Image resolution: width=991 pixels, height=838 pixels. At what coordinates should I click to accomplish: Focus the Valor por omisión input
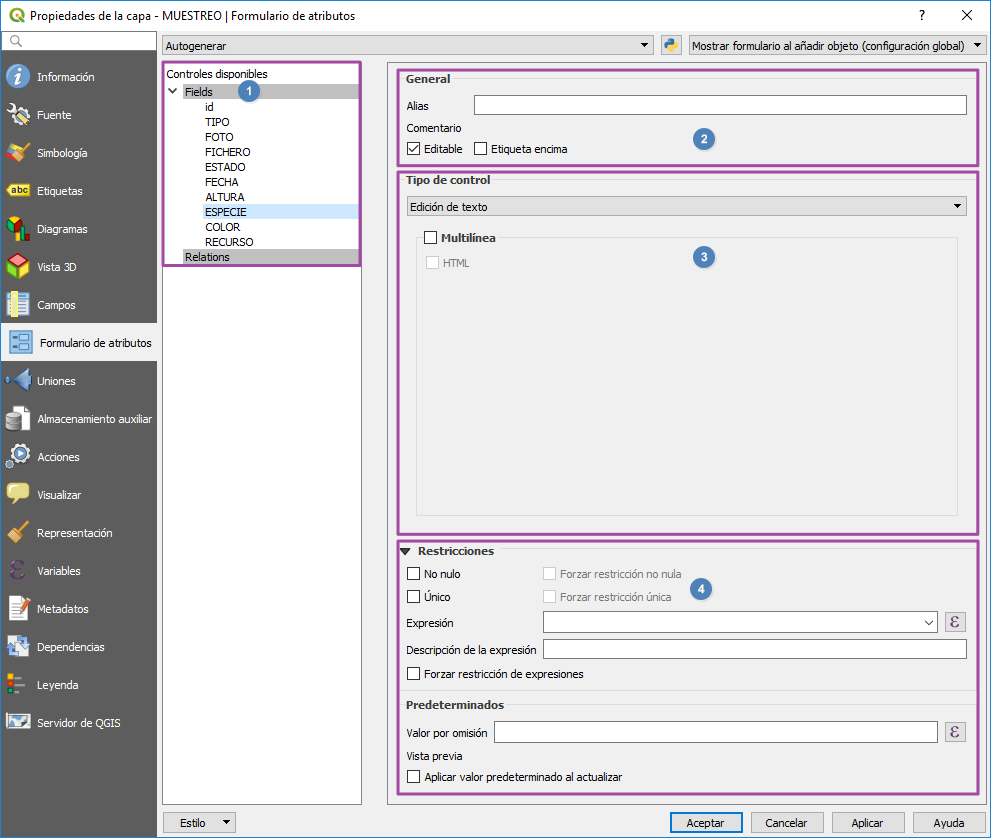715,732
